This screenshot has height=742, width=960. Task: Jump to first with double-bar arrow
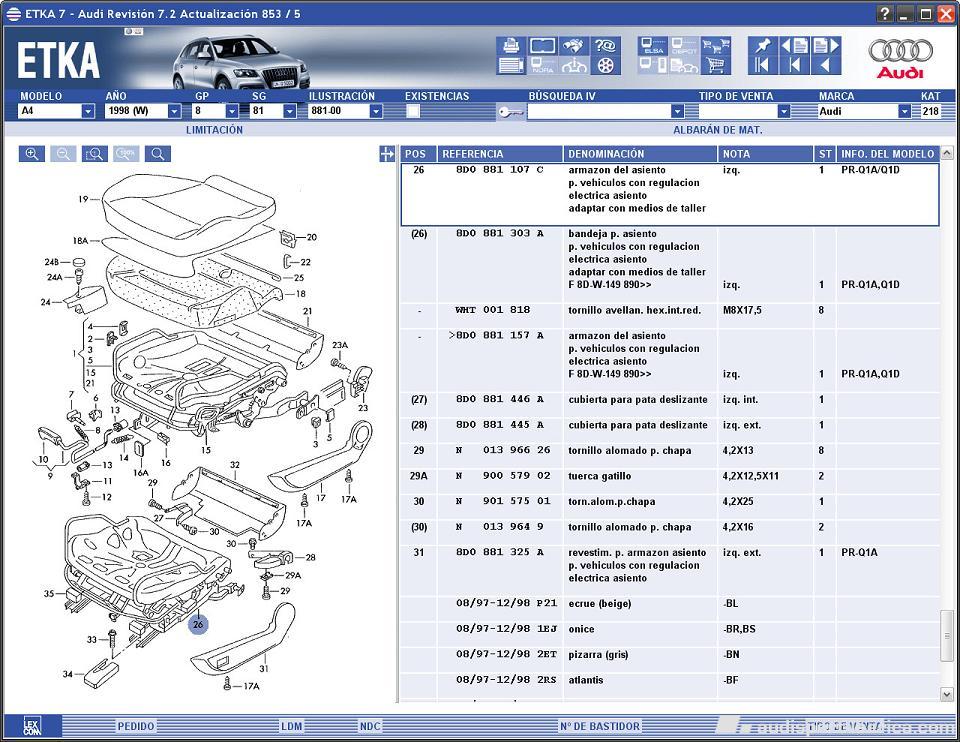(x=763, y=65)
